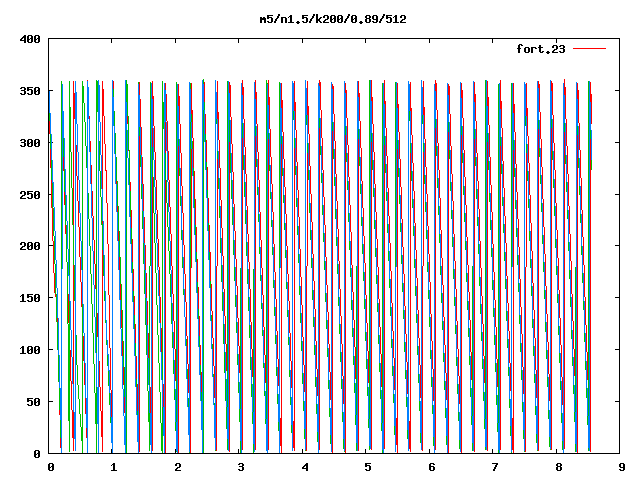Screen dimensions: 640x480
Task: Click the y-axis label 150
Action: point(30,298)
